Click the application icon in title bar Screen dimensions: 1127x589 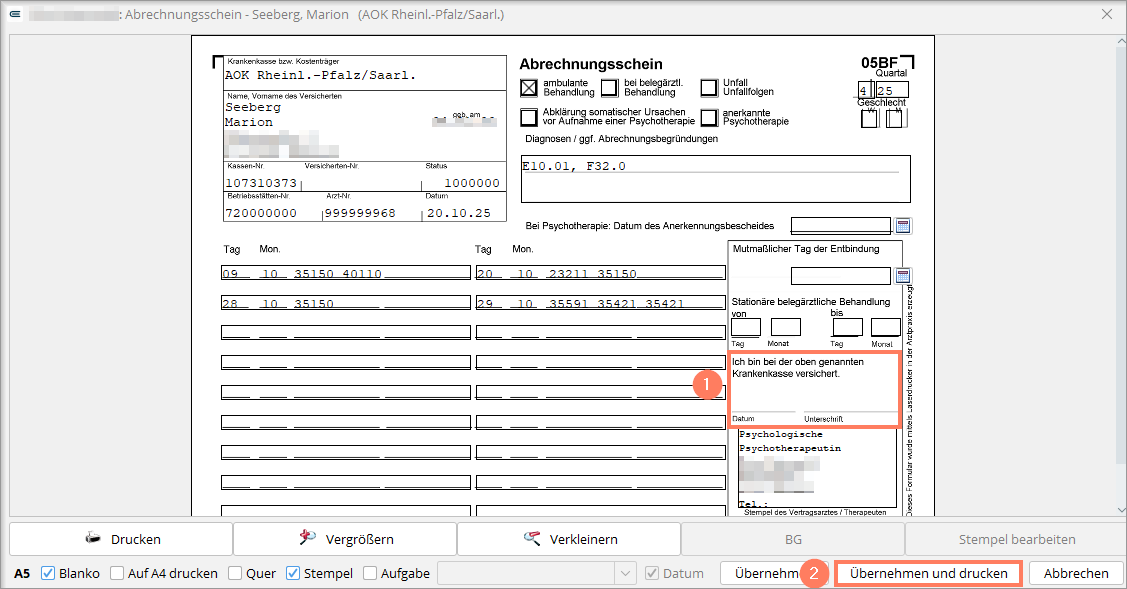pos(15,14)
